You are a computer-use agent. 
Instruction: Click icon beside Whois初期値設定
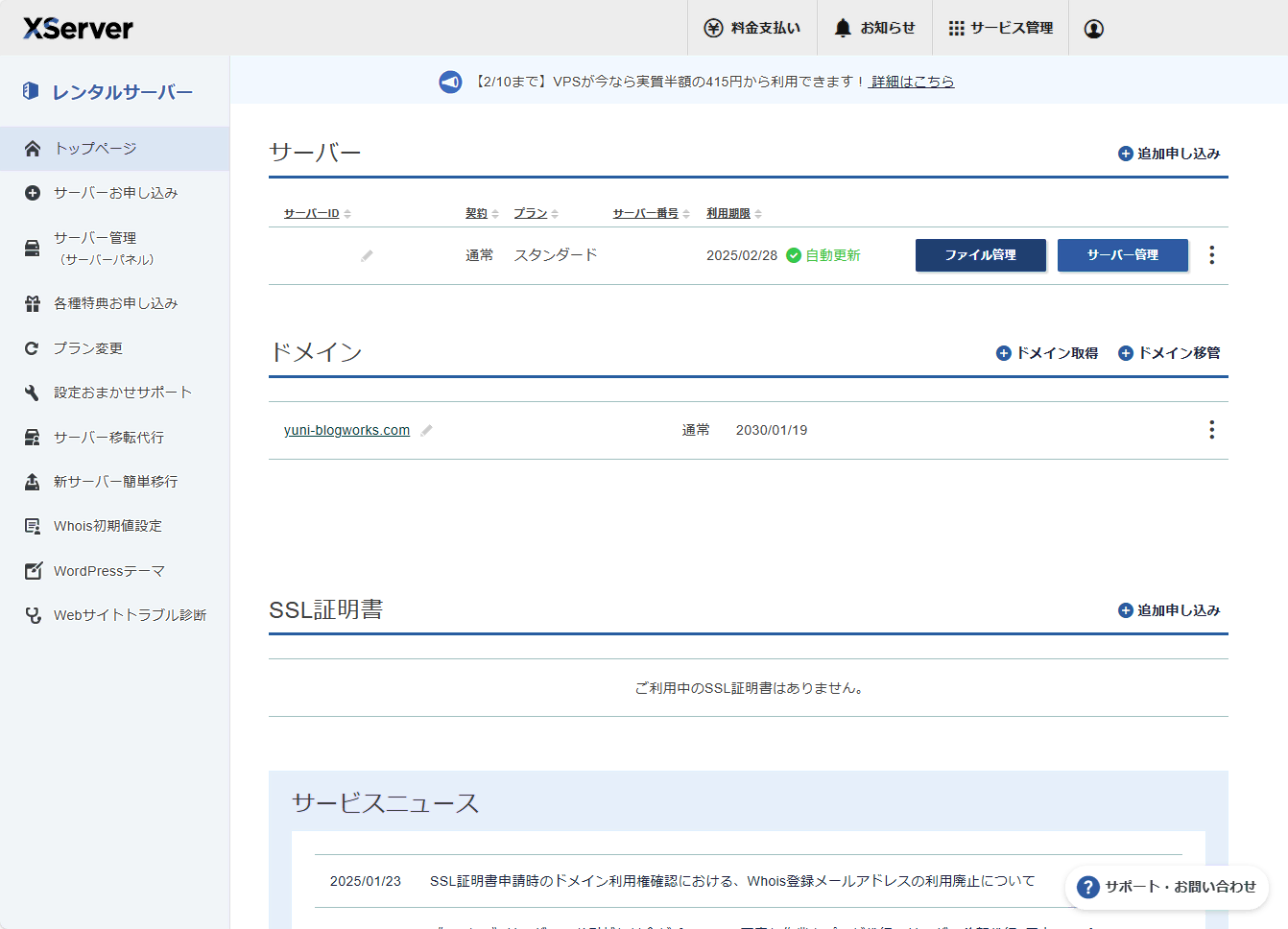pos(33,526)
